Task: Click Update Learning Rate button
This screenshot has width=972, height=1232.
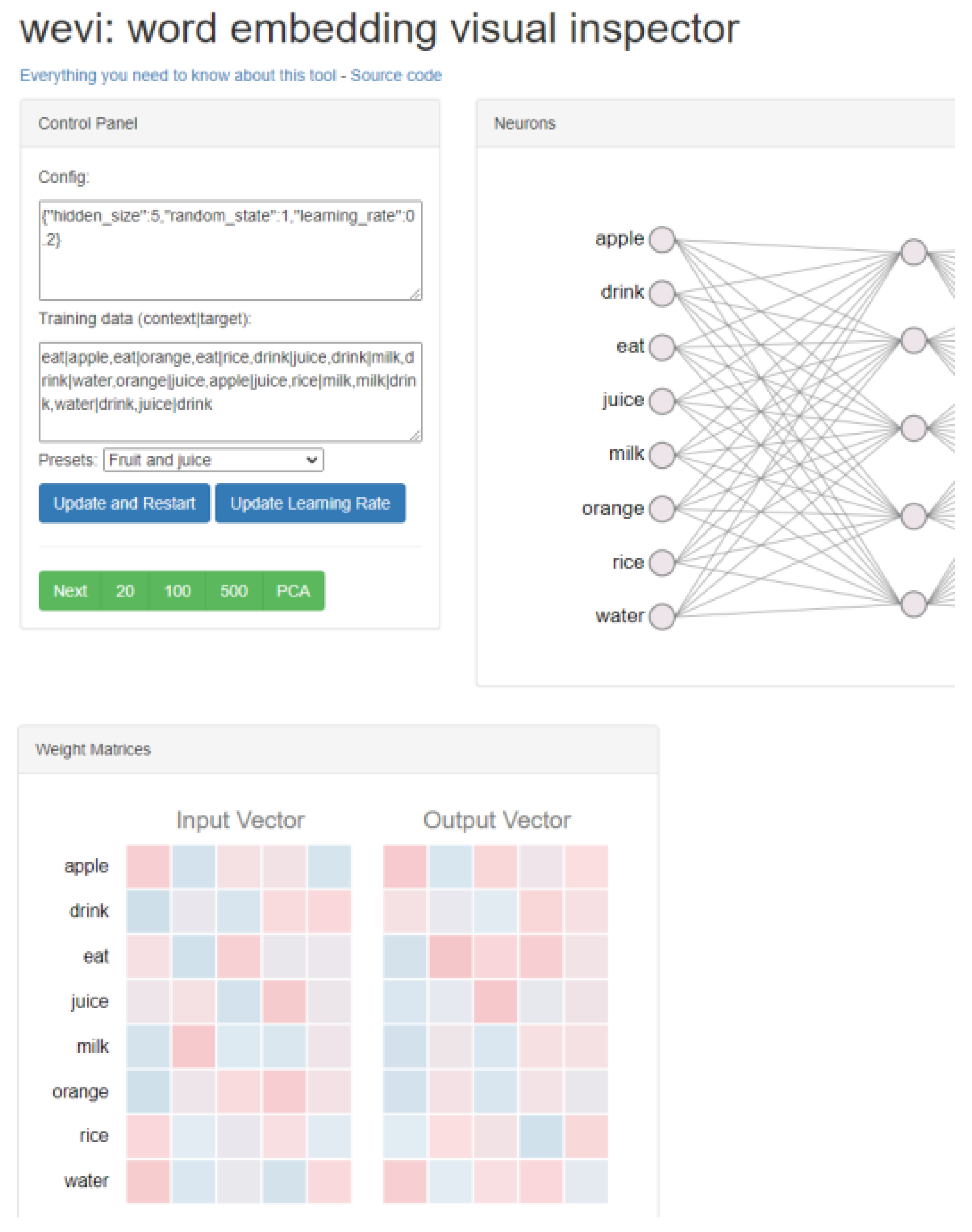Action: point(310,503)
